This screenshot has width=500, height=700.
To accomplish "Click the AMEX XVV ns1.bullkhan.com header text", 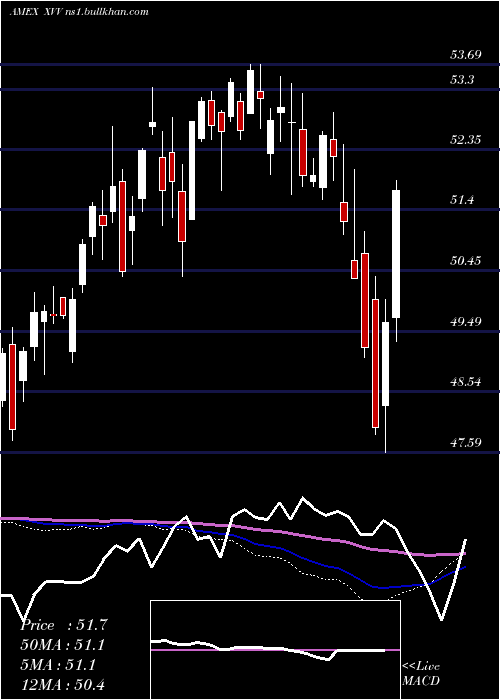I will pyautogui.click(x=79, y=12).
